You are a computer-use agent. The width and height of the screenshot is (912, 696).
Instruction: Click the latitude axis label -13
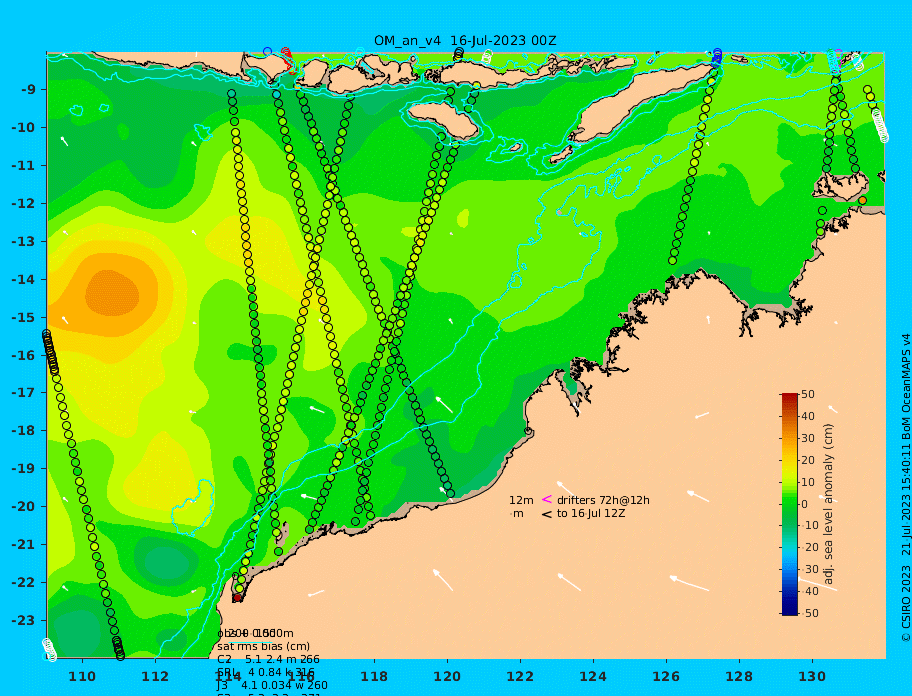[x=24, y=241]
